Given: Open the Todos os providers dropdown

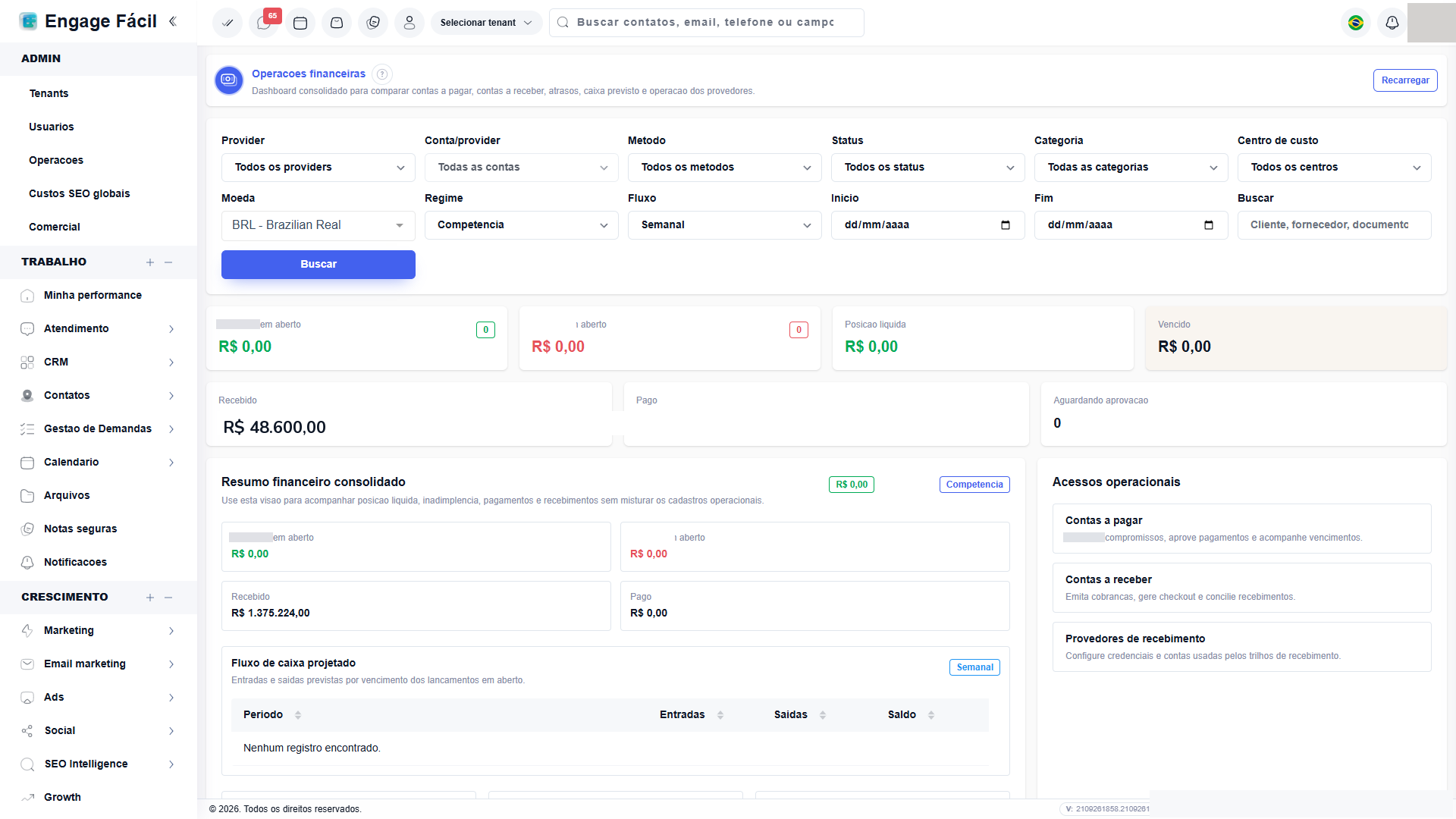Looking at the screenshot, I should pyautogui.click(x=318, y=168).
